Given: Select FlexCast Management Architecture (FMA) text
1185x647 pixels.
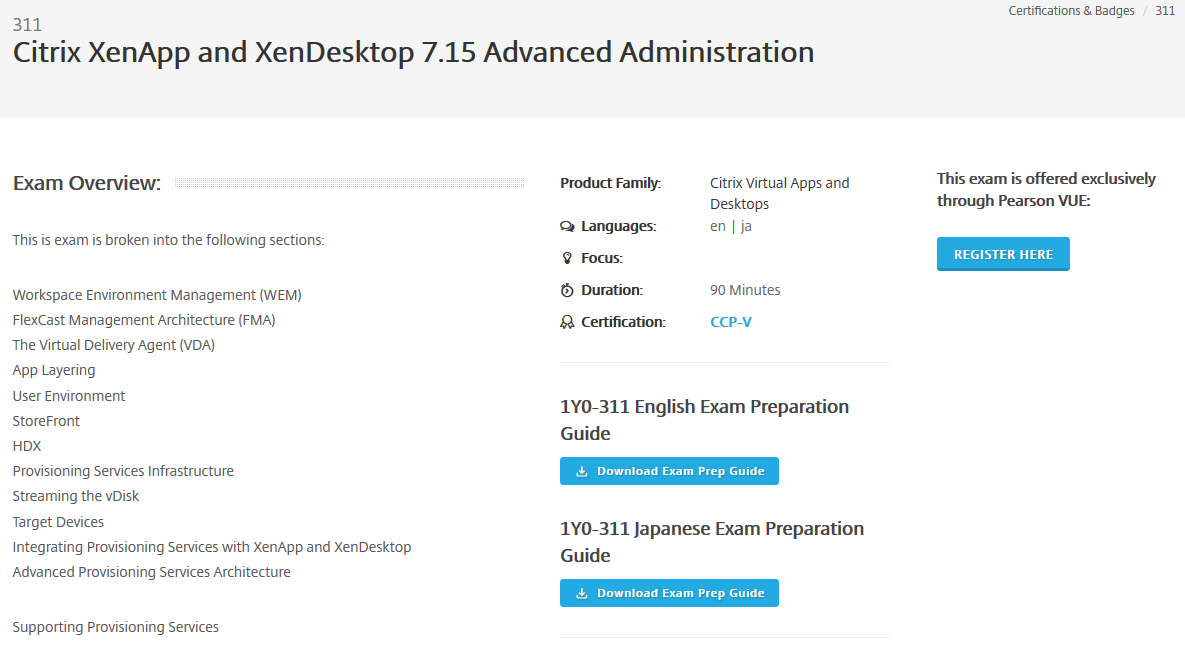Looking at the screenshot, I should tap(144, 320).
